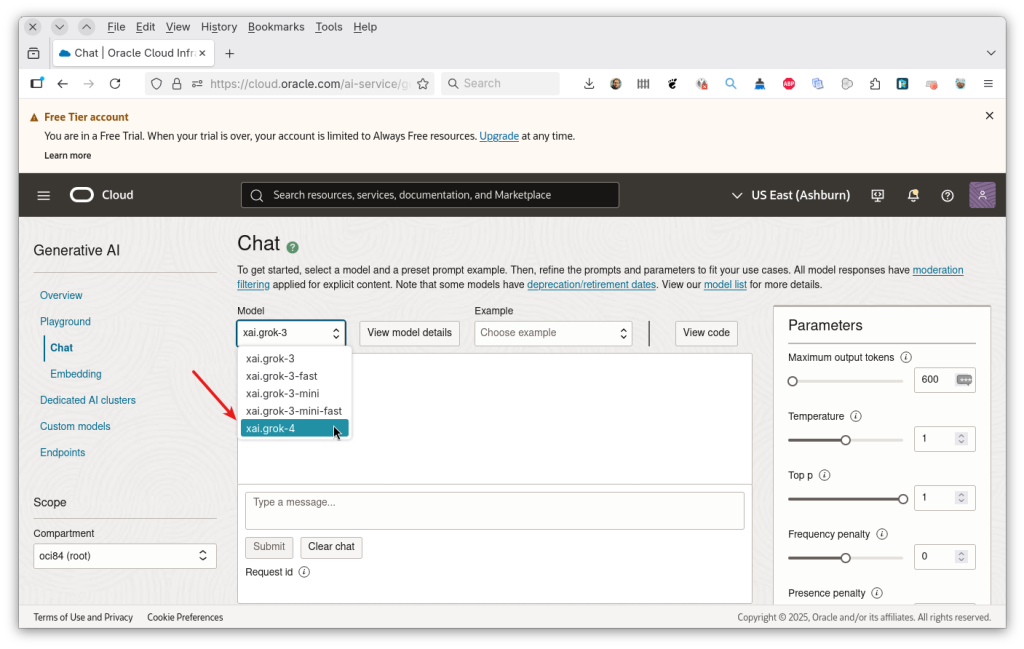Show info for Temperature parameter
The width and height of the screenshot is (1024, 649).
click(x=856, y=416)
